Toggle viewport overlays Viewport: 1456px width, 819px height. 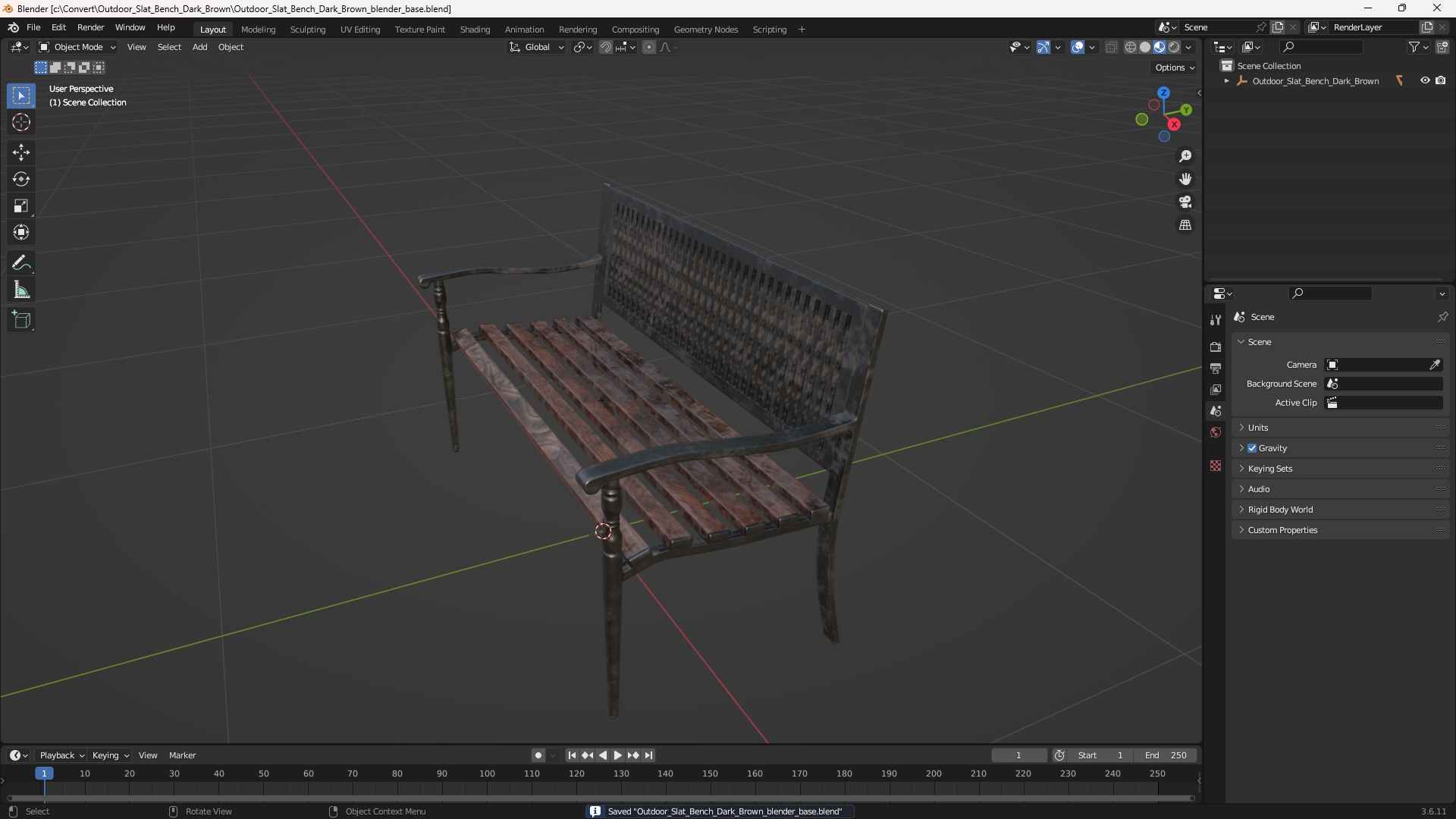(1078, 47)
